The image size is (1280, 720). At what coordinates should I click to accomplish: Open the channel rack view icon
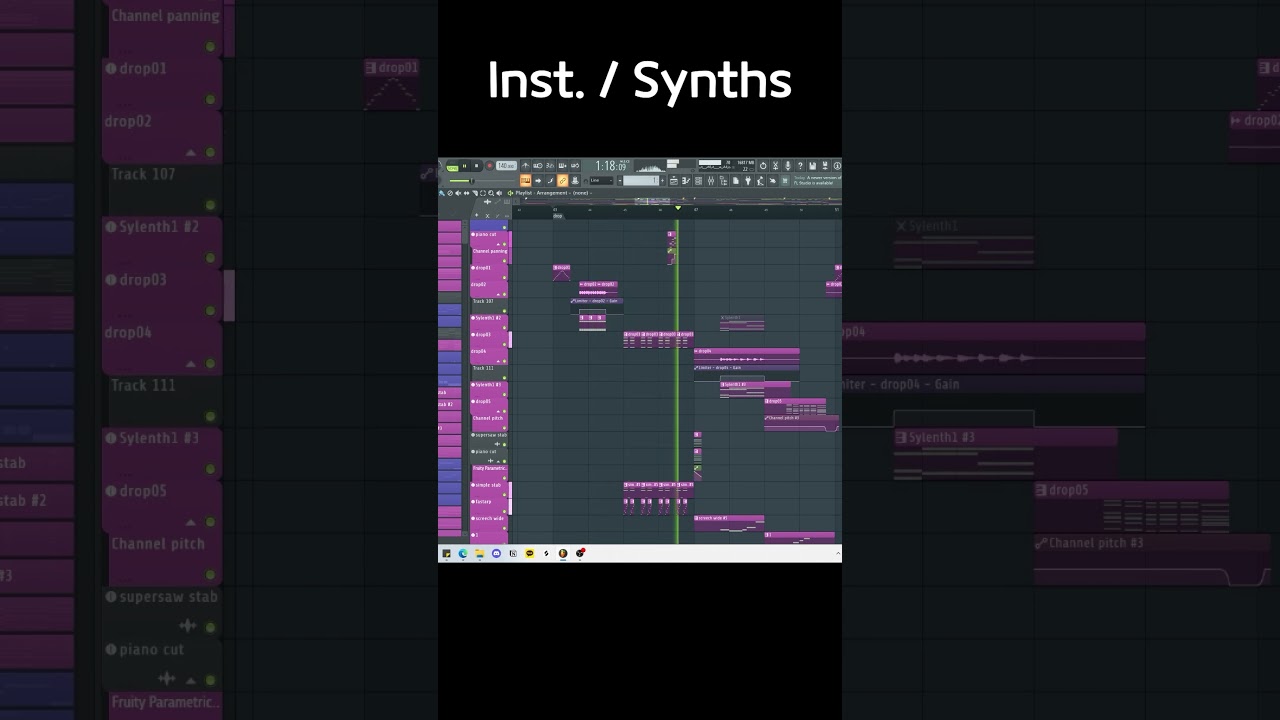tap(698, 180)
